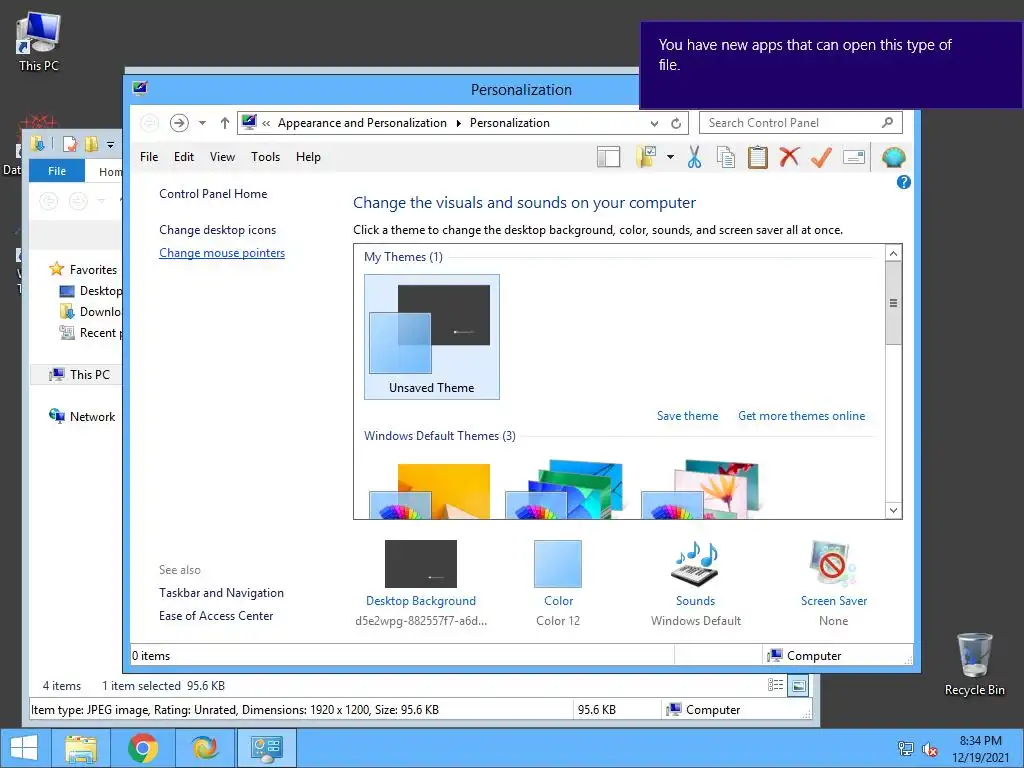
Task: Select the This PC desktop icon
Action: [39, 42]
